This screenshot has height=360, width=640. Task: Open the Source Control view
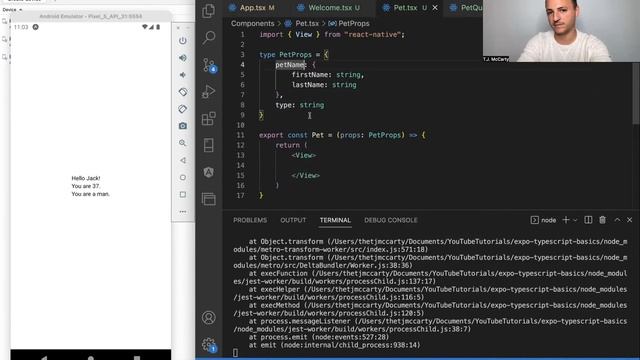(209, 65)
